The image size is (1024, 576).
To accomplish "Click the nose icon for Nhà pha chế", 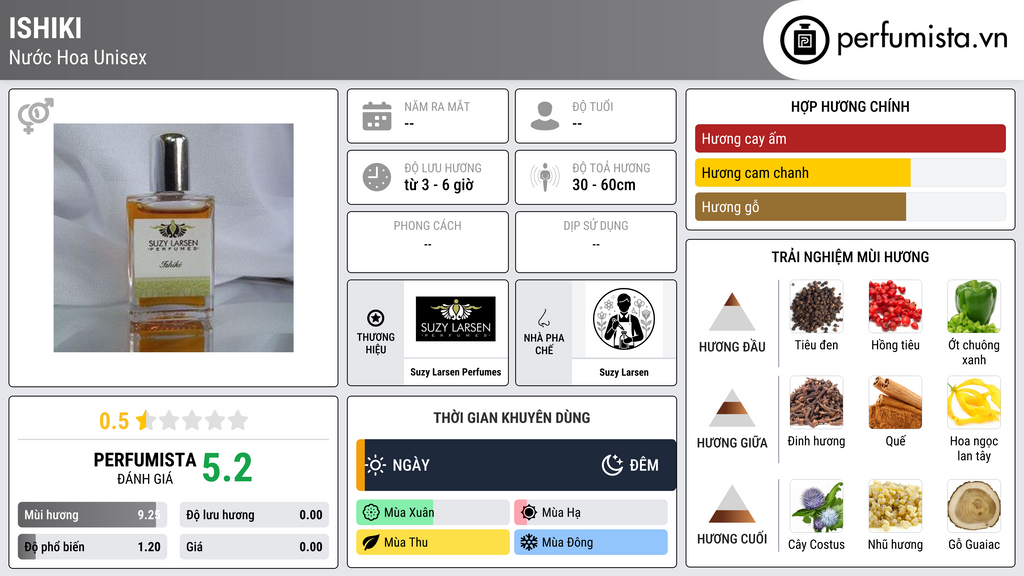I will tap(543, 318).
